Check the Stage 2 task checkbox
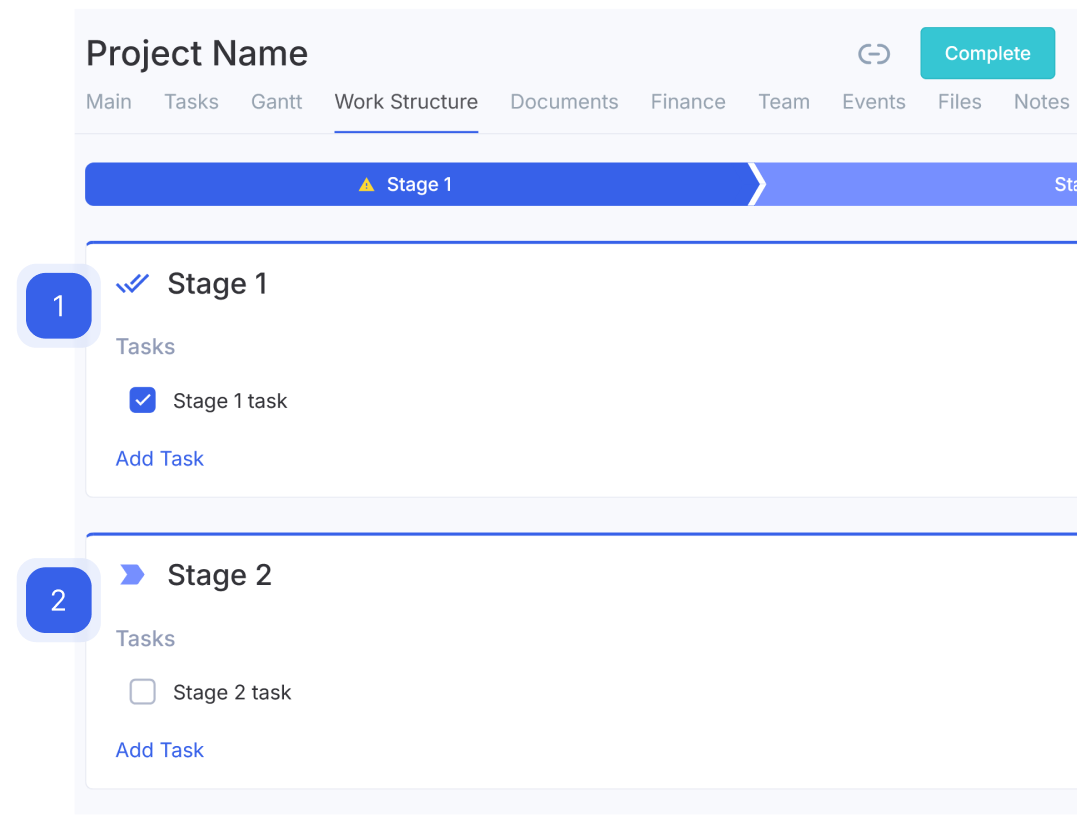Screen dimensions: 1077x828 click(142, 691)
